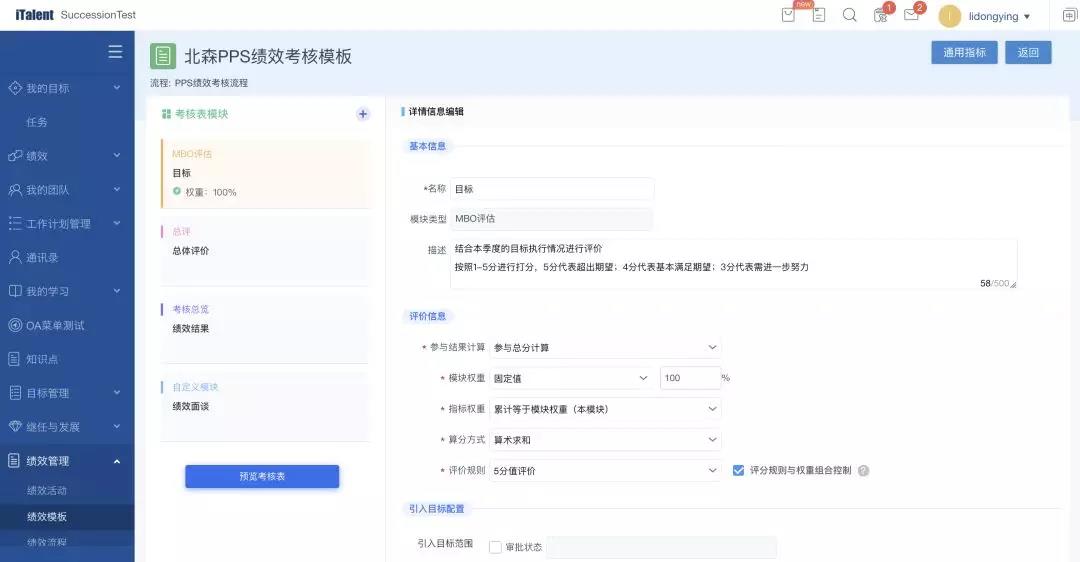
Task: Click the 名称 input field
Action: point(552,189)
